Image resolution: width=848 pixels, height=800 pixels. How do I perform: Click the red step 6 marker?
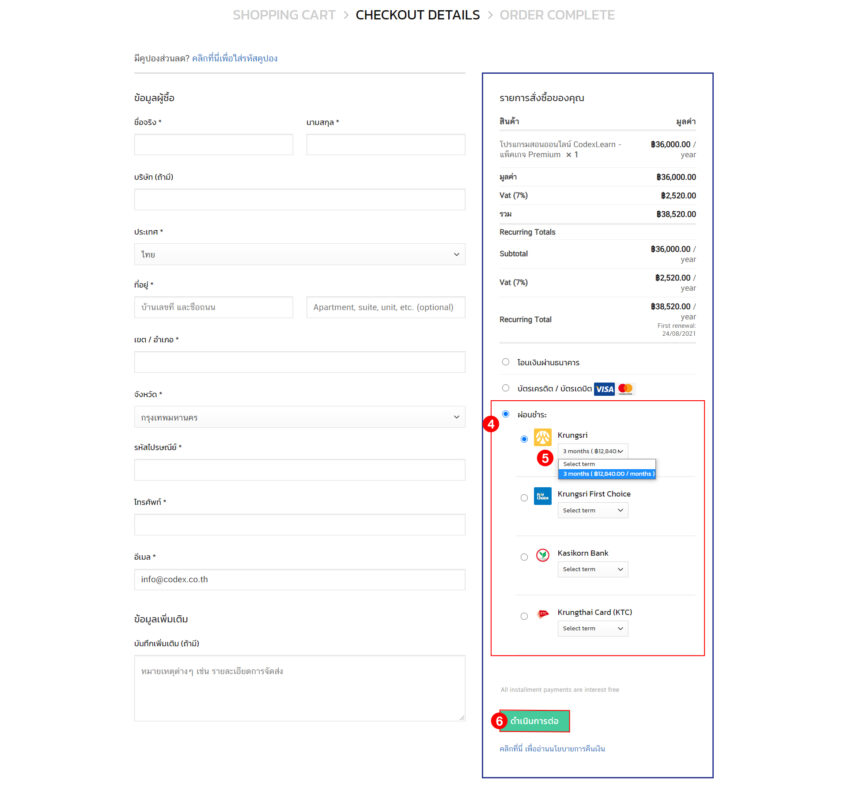[x=499, y=721]
